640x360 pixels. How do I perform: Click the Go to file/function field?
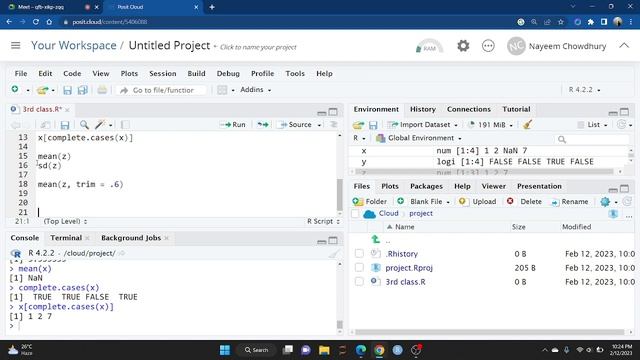[x=162, y=90]
